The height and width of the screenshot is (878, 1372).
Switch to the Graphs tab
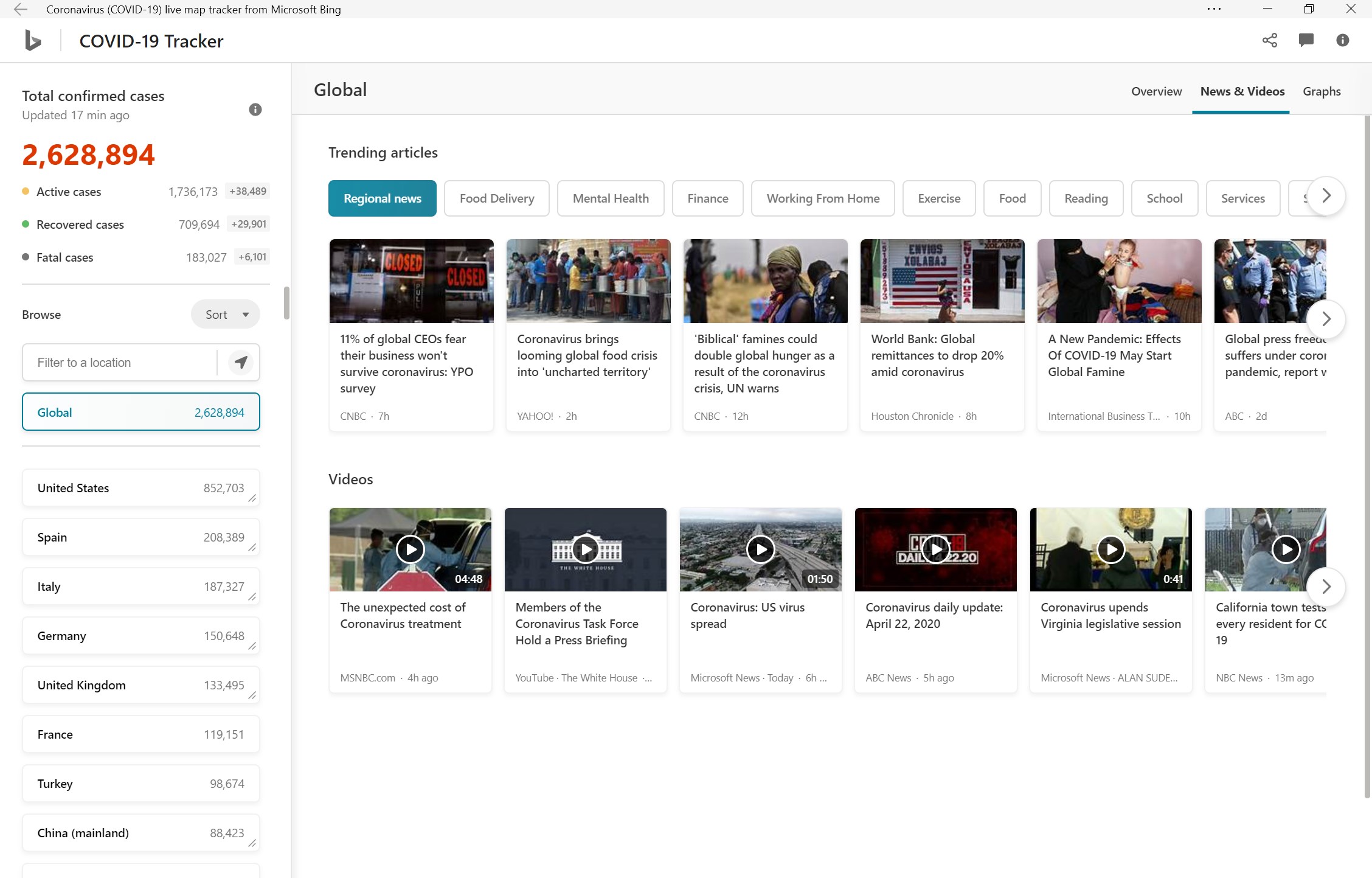tap(1321, 91)
